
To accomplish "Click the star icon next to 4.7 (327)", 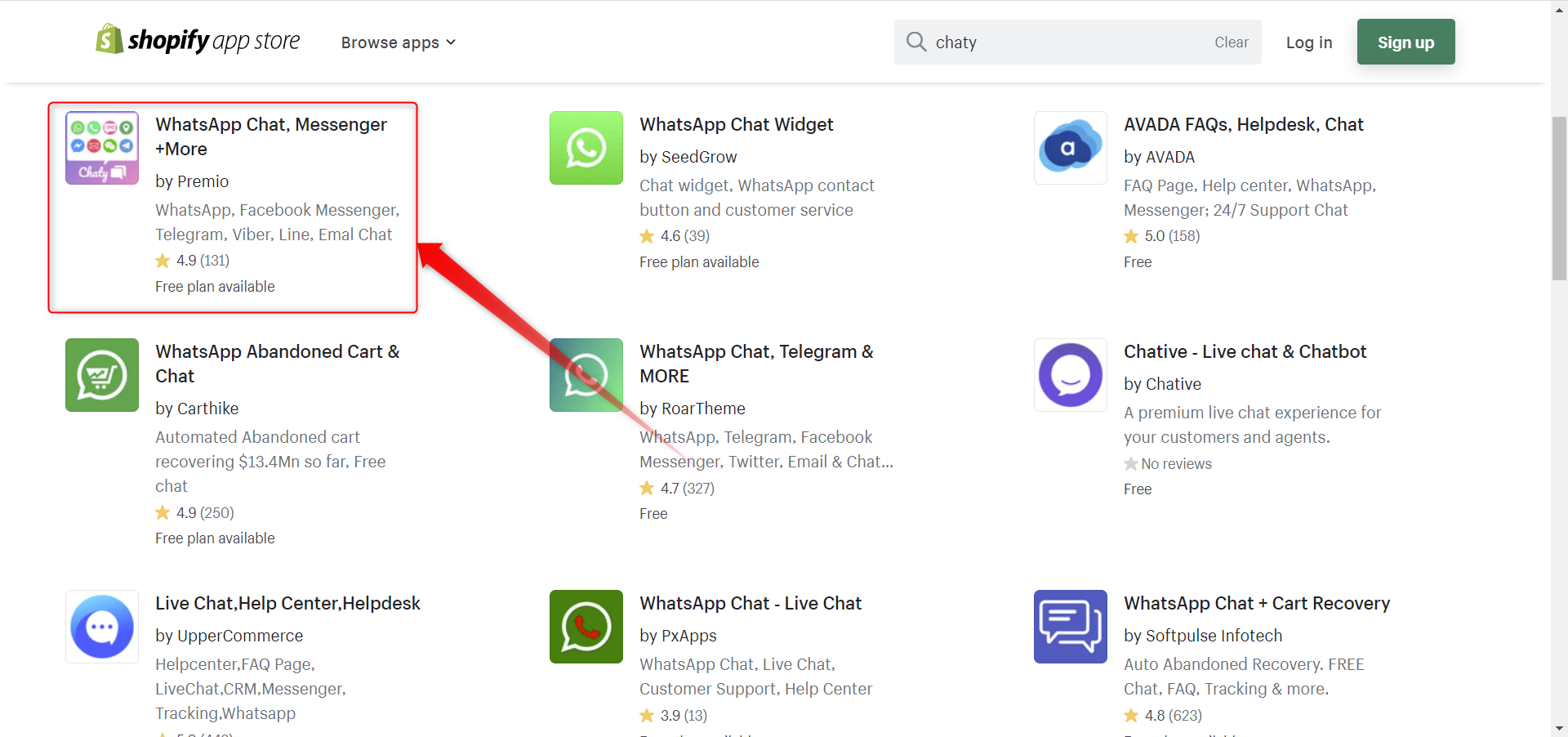I will tap(647, 488).
